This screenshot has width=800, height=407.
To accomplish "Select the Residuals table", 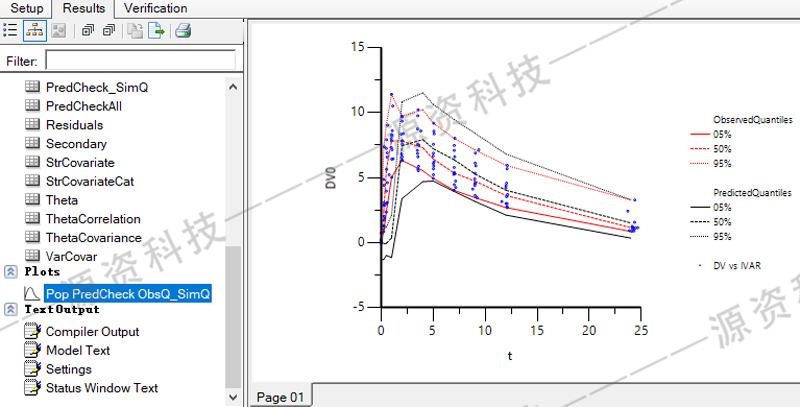I will point(74,125).
